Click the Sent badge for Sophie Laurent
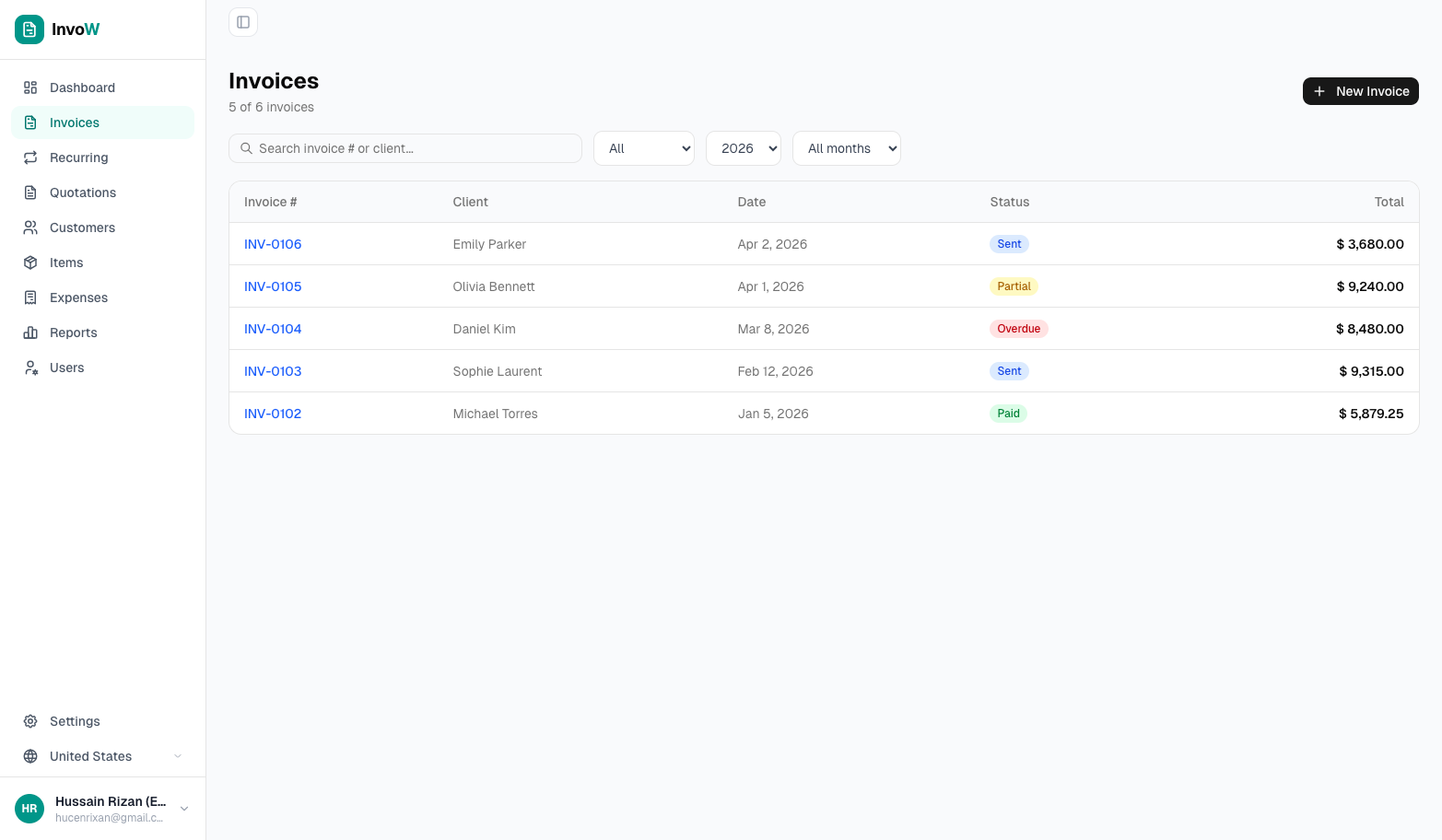The height and width of the screenshot is (840, 1442). tap(1009, 371)
